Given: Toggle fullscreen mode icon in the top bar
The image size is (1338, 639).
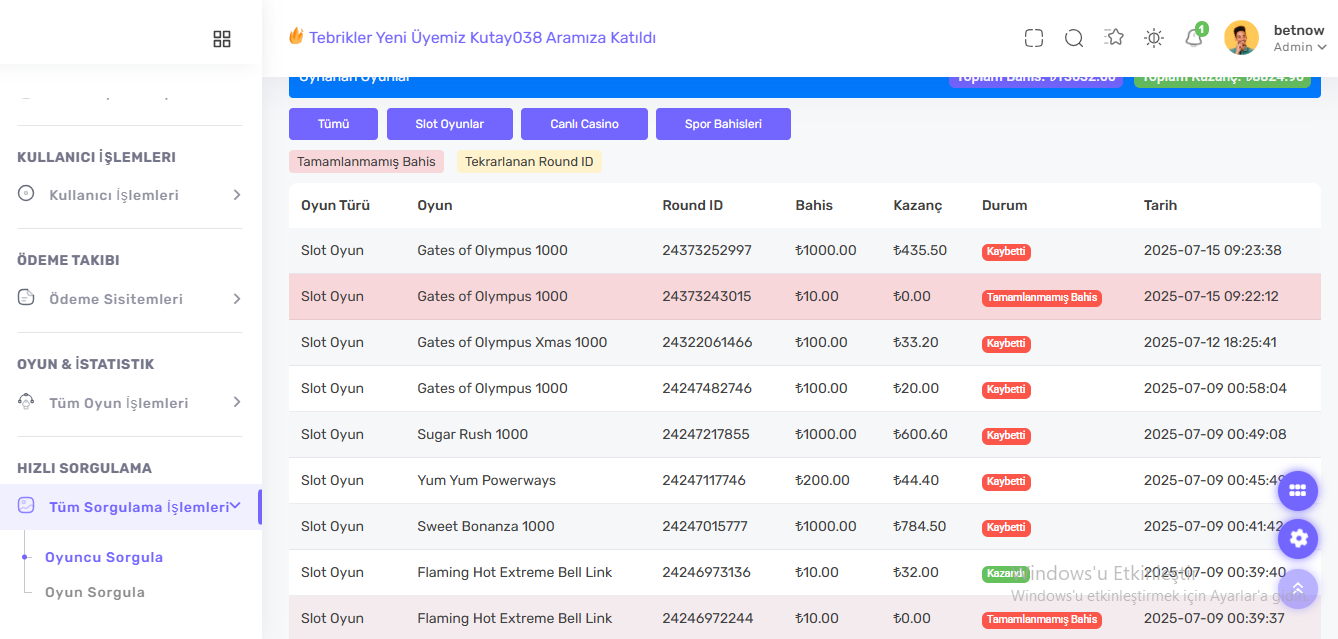Looking at the screenshot, I should tap(1034, 38).
